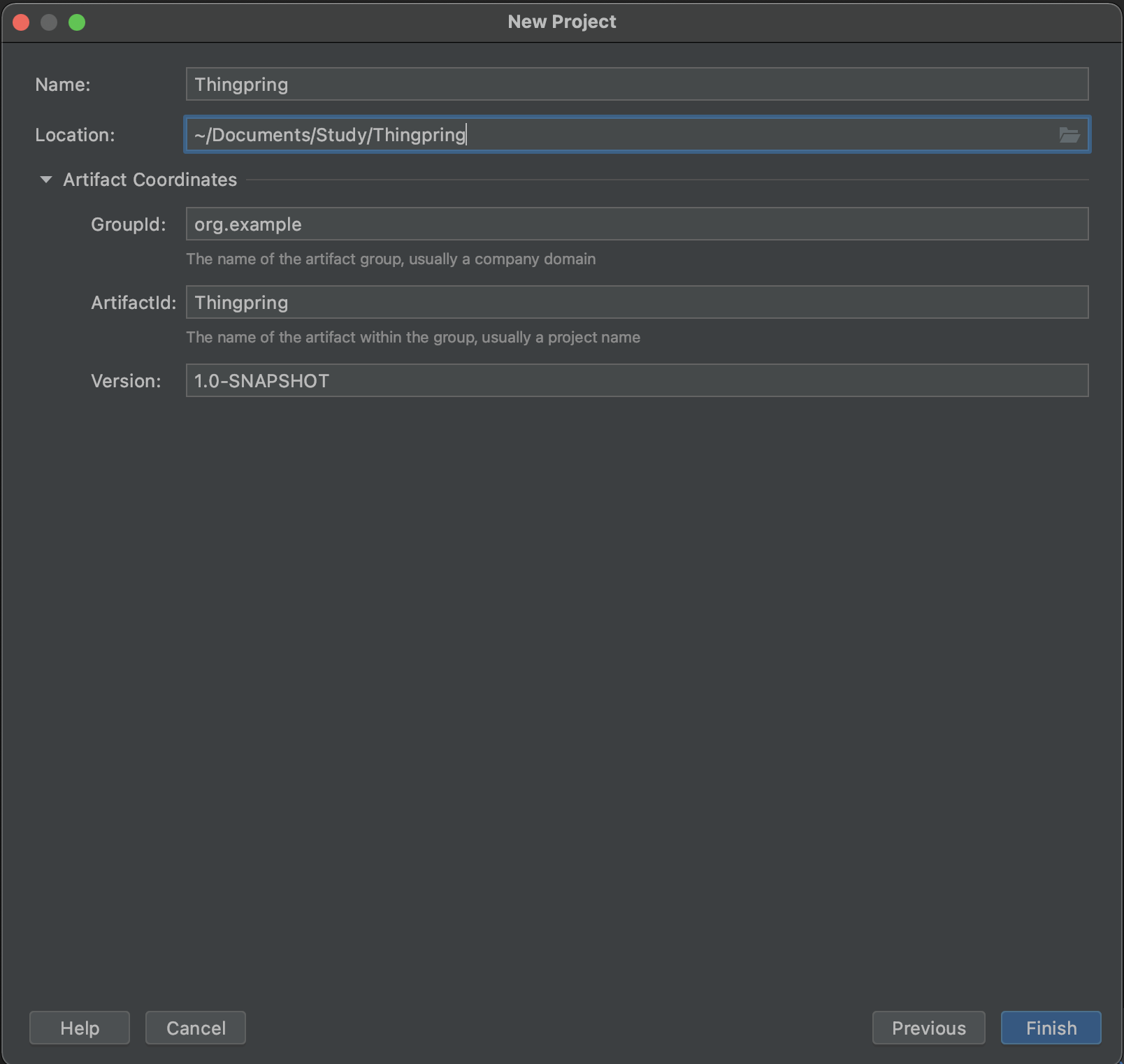Image resolution: width=1124 pixels, height=1064 pixels.
Task: Click the 'Location:' label
Action: (75, 135)
